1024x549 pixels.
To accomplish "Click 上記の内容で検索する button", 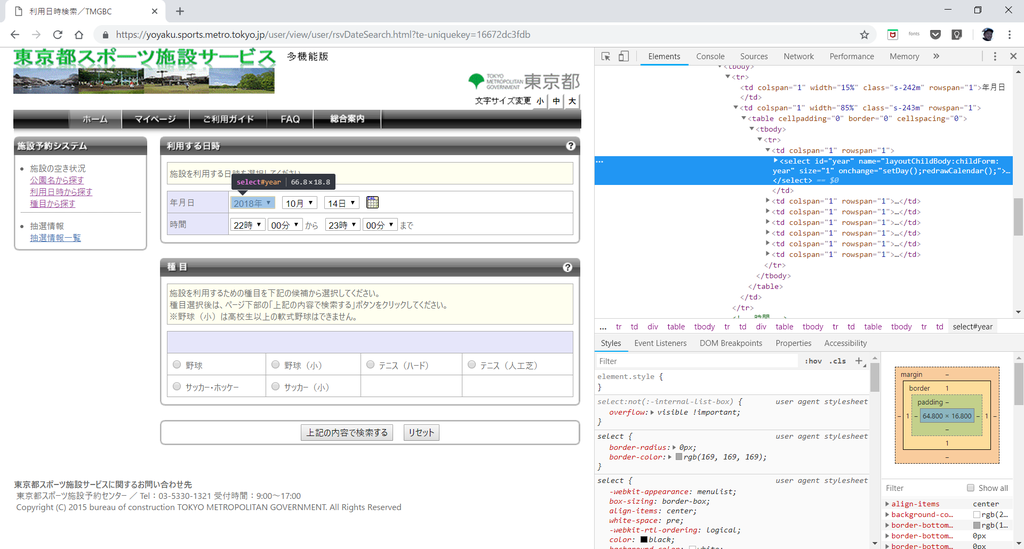I will point(347,432).
